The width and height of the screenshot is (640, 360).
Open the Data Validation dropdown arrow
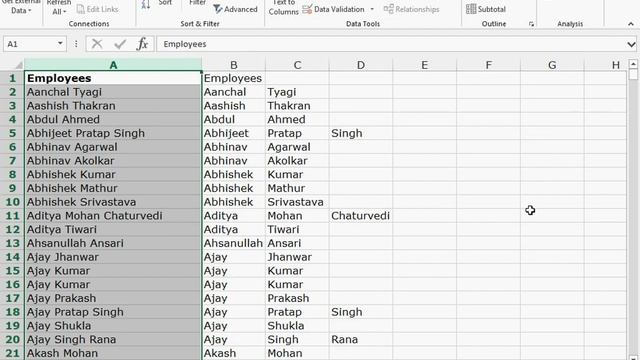click(x=372, y=9)
